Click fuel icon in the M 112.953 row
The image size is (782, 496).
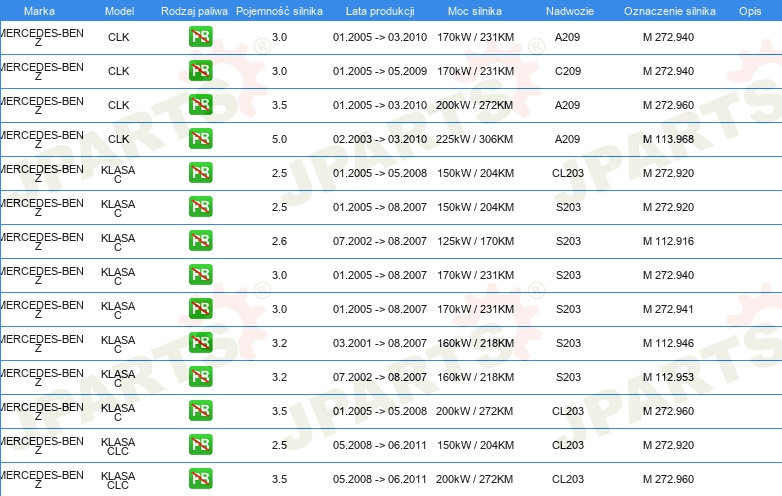tap(200, 377)
